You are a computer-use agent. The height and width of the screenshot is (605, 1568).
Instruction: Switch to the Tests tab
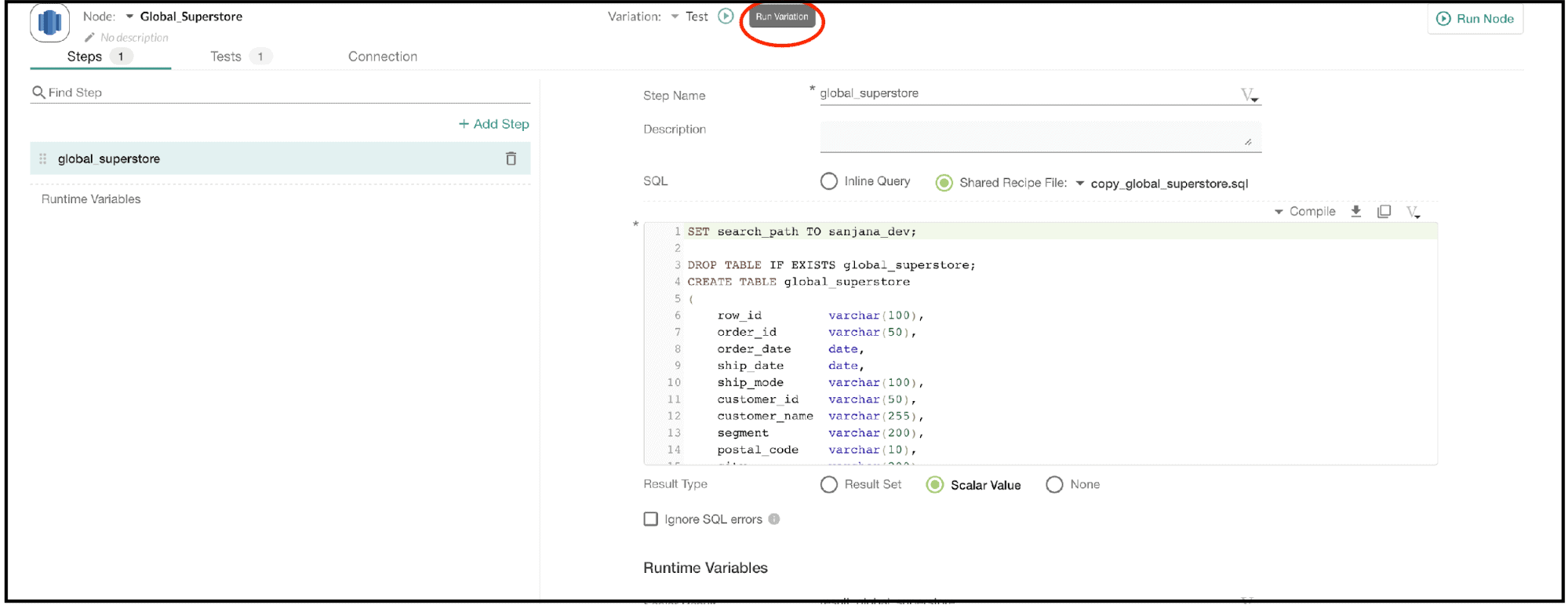pyautogui.click(x=240, y=56)
